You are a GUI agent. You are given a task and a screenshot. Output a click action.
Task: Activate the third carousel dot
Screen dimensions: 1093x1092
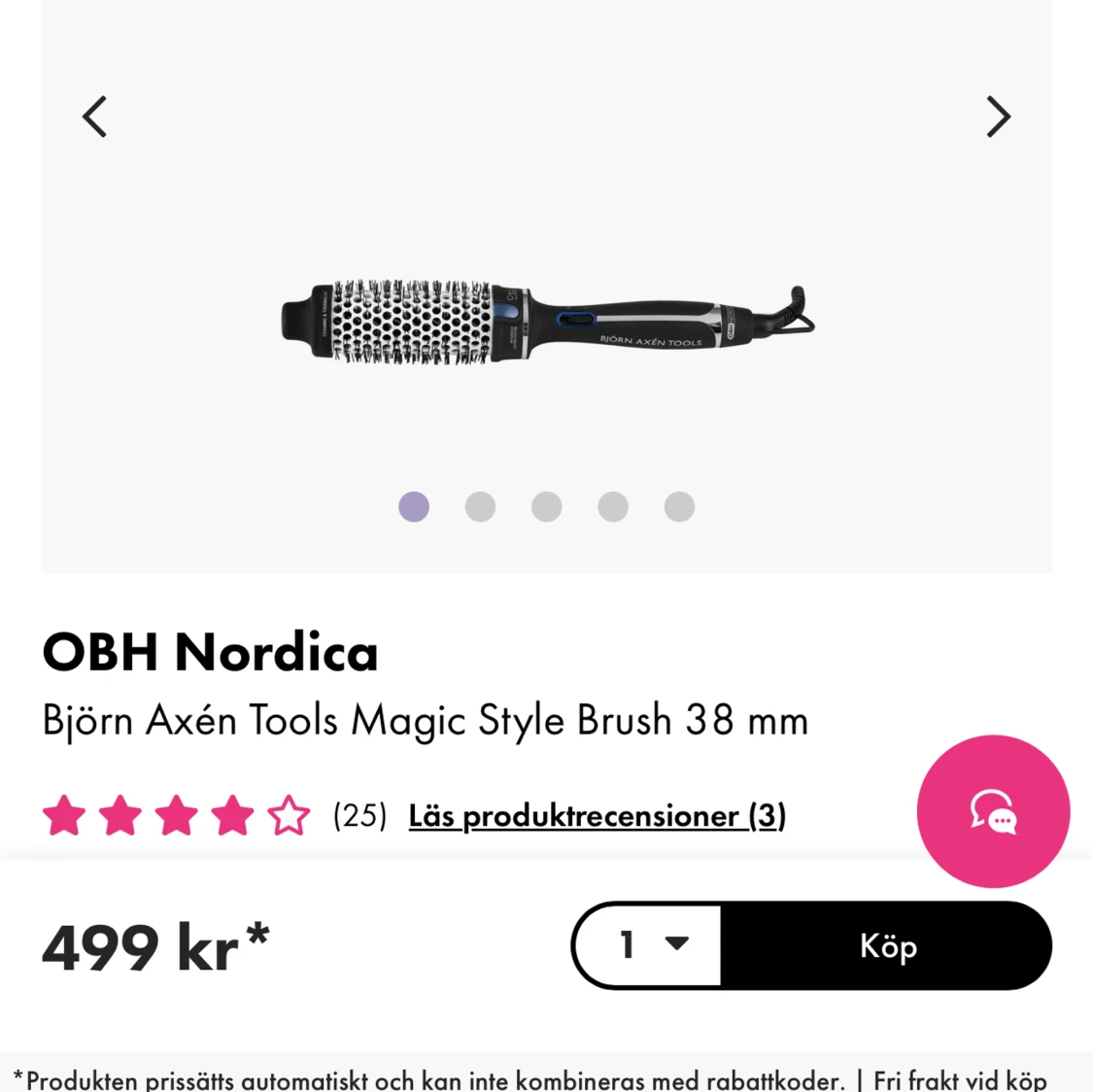tap(546, 506)
